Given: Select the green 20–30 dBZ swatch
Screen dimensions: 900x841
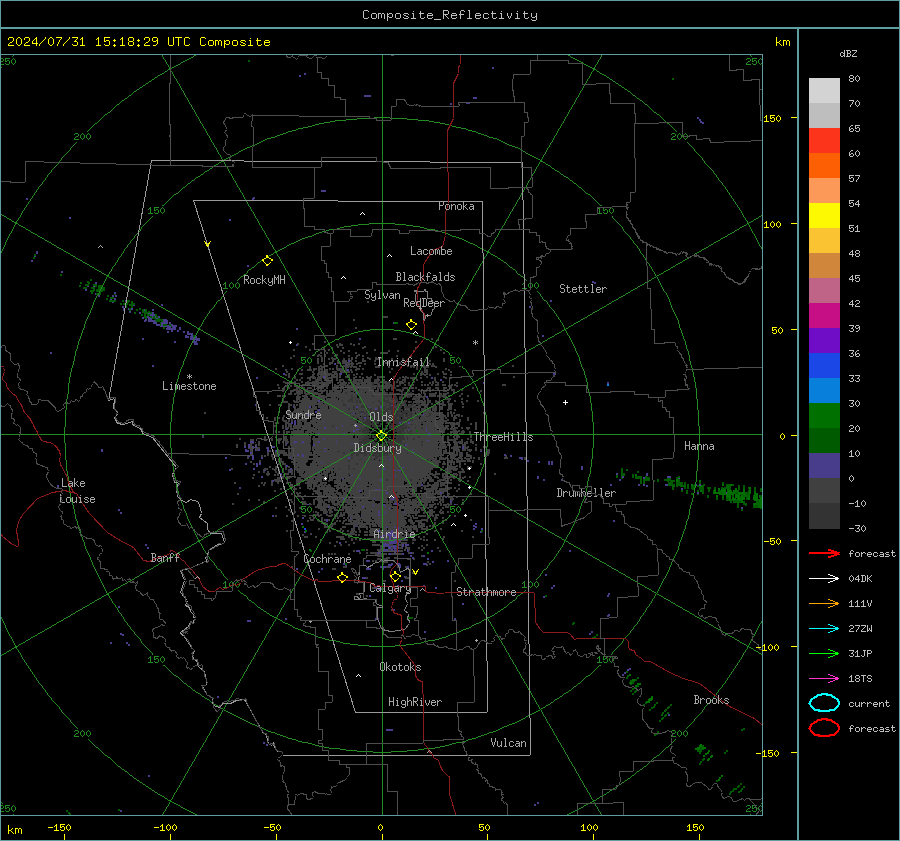Looking at the screenshot, I should [824, 416].
